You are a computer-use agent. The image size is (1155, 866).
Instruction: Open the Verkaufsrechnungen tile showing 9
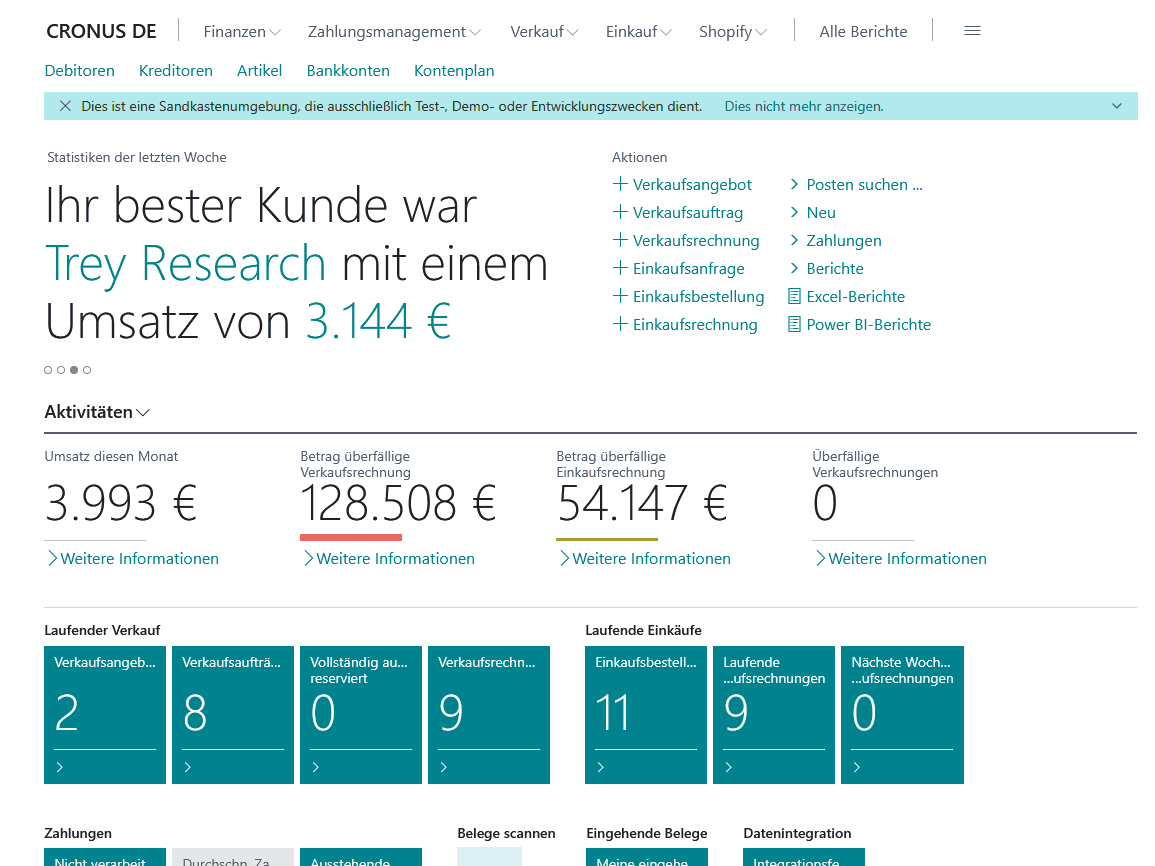tap(488, 714)
